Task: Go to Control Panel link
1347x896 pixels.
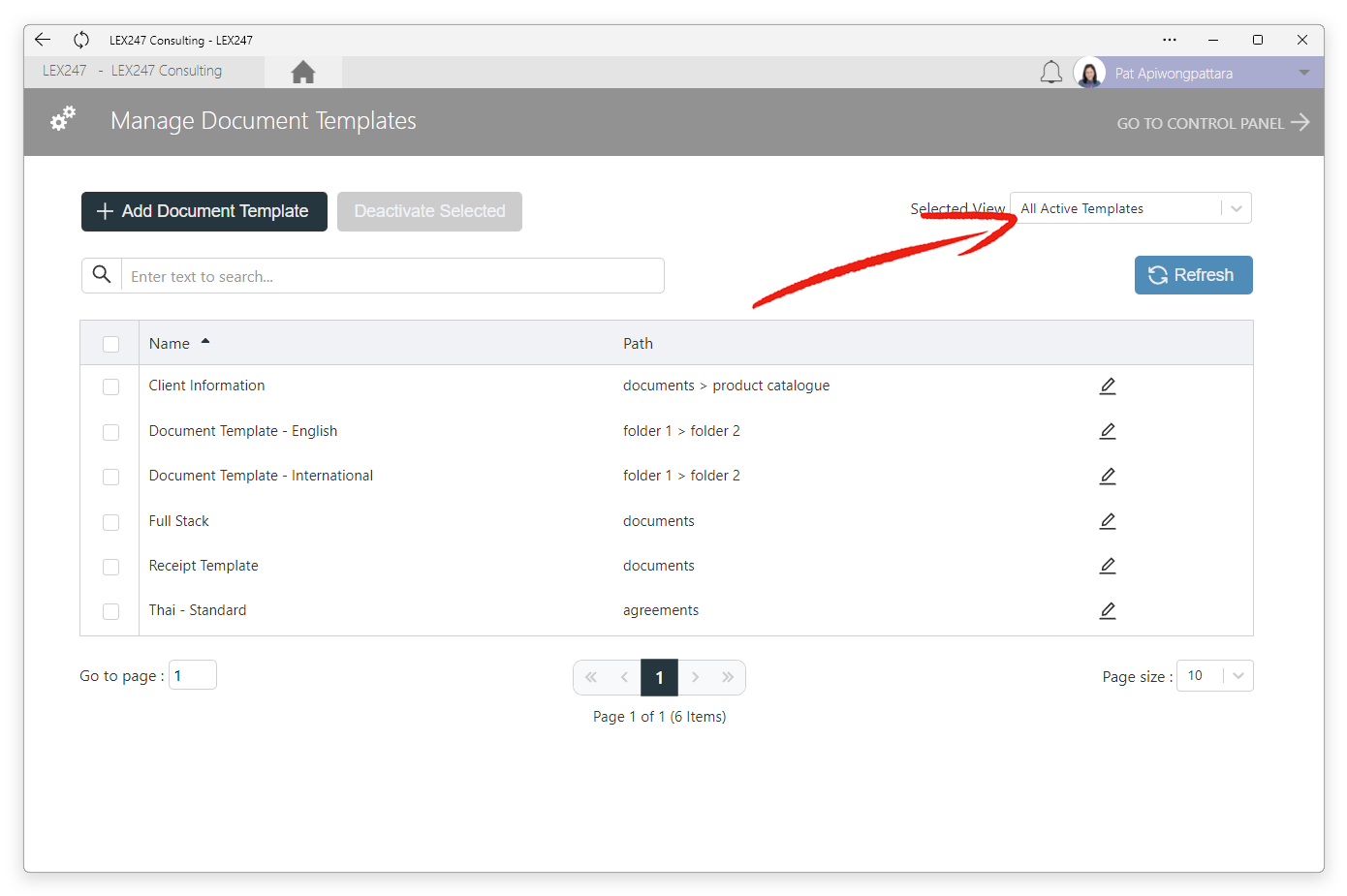Action: tap(1211, 123)
